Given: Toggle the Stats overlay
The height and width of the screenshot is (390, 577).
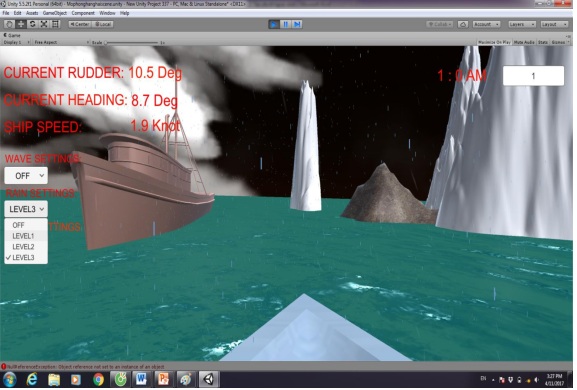Looking at the screenshot, I should 543,42.
